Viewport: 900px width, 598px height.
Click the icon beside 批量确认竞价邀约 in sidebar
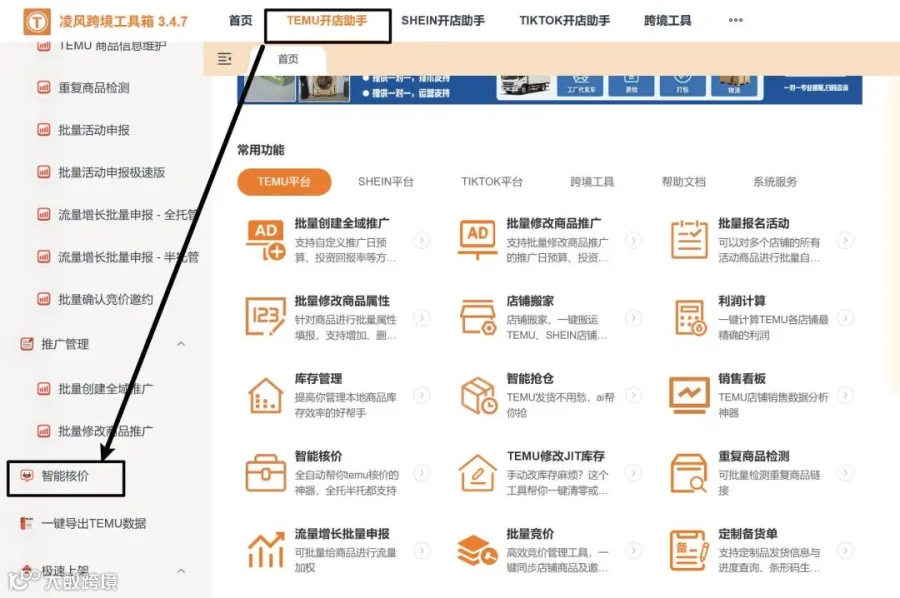tap(44, 299)
